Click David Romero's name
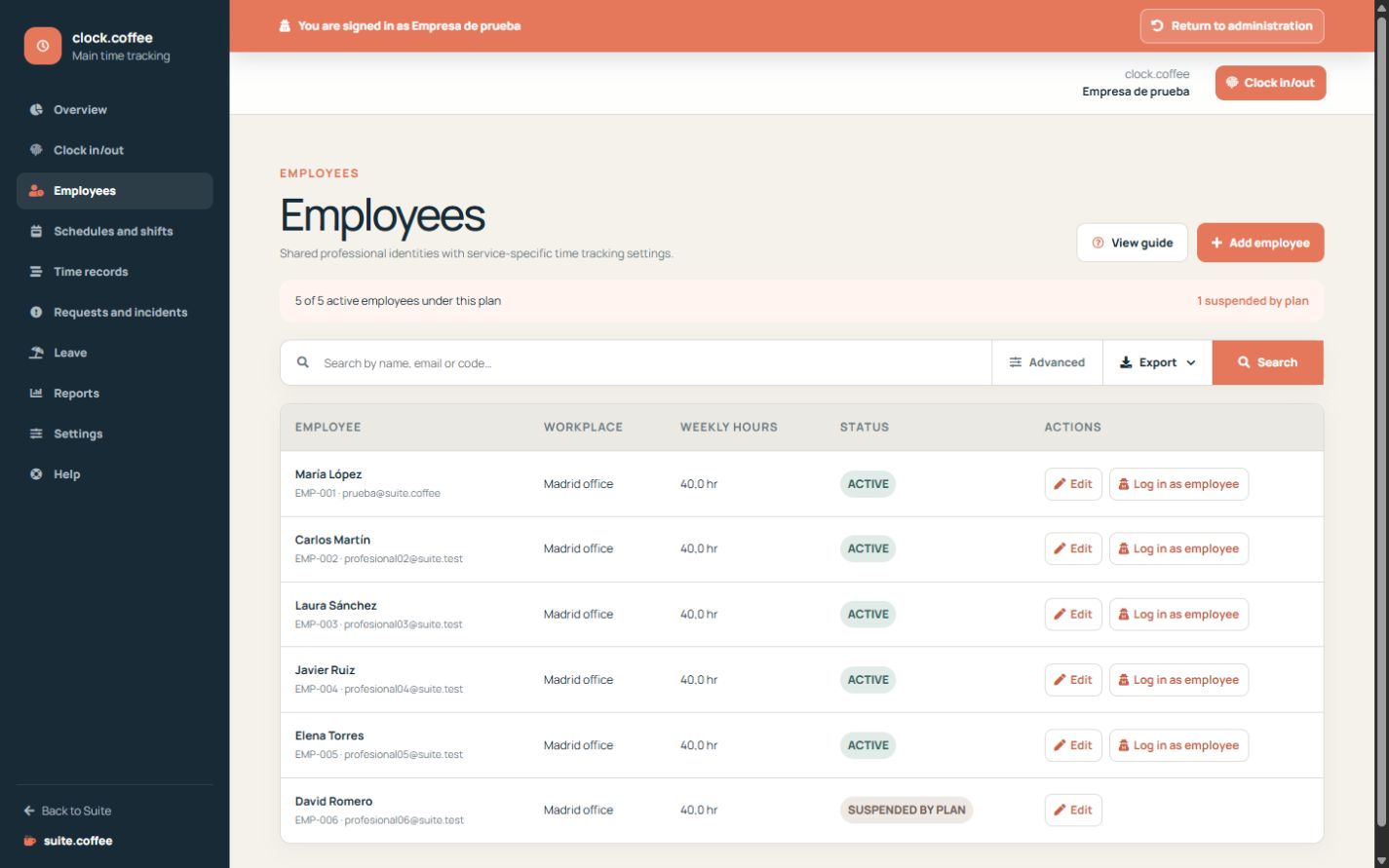This screenshot has width=1389, height=868. (x=333, y=801)
